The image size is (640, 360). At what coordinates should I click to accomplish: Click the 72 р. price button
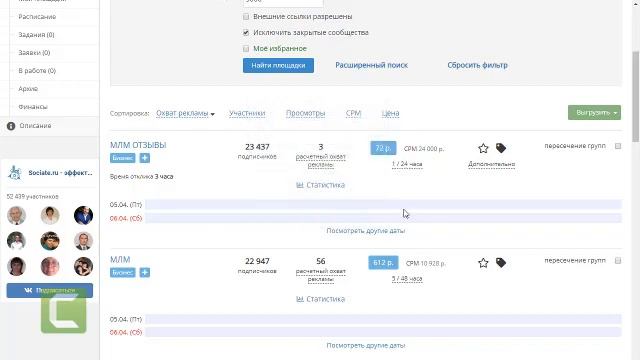[x=383, y=148]
